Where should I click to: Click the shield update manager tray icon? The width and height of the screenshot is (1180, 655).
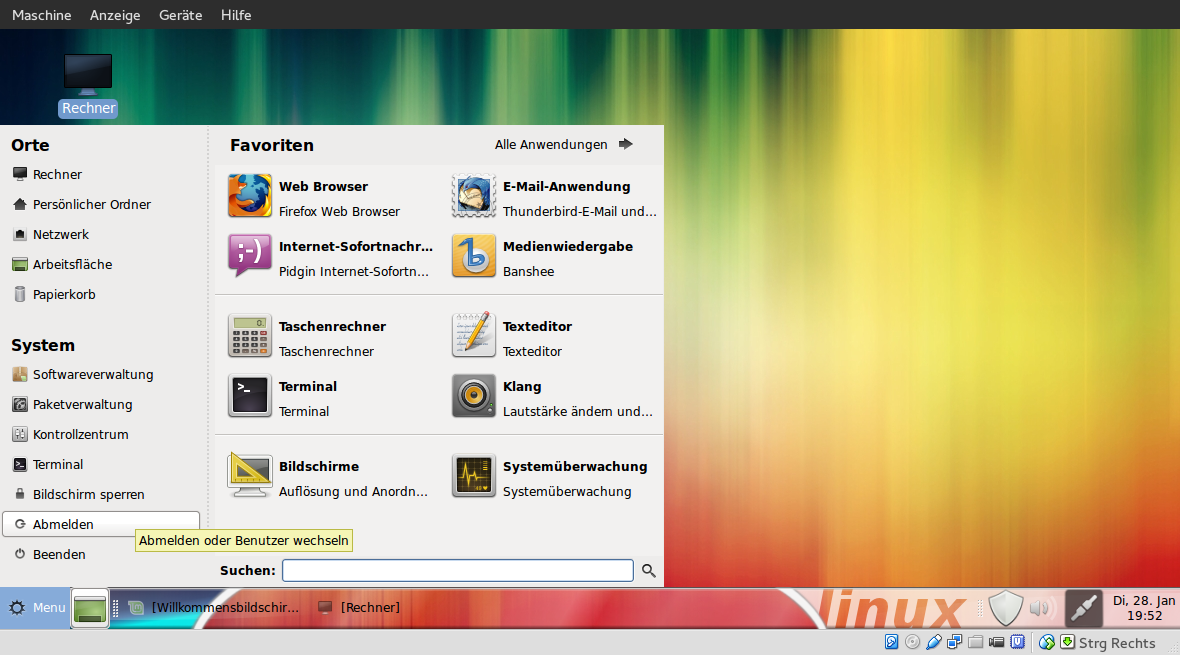(1005, 608)
